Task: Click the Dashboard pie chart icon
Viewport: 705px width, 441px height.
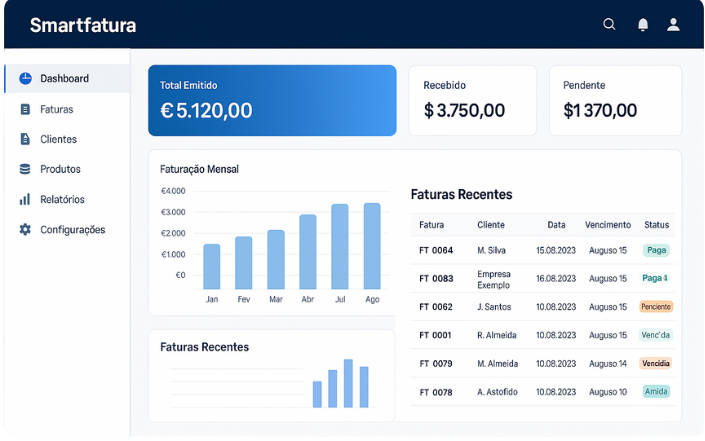Action: [25, 79]
